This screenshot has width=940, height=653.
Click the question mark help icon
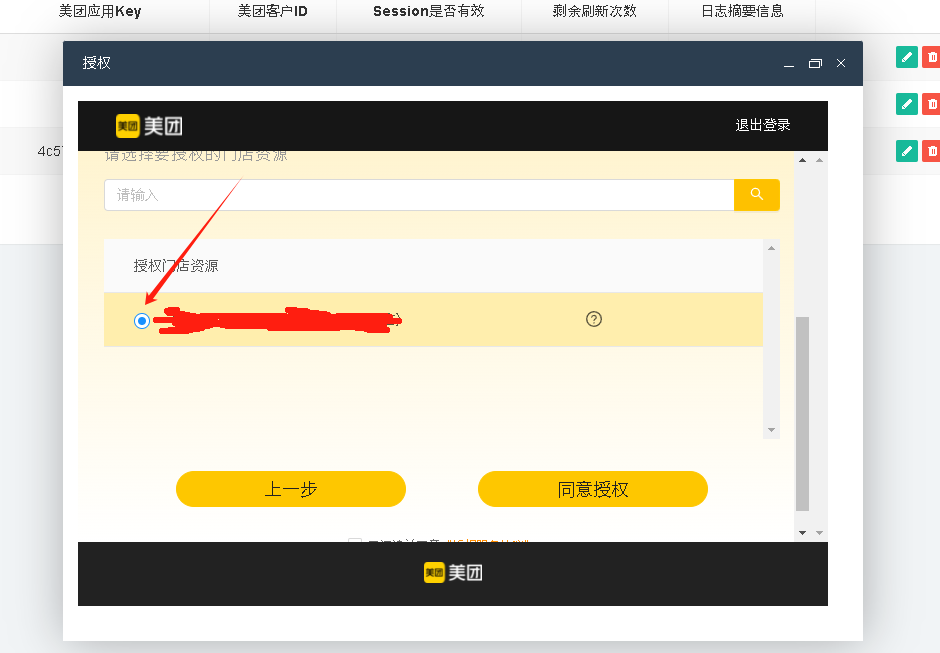[593, 319]
